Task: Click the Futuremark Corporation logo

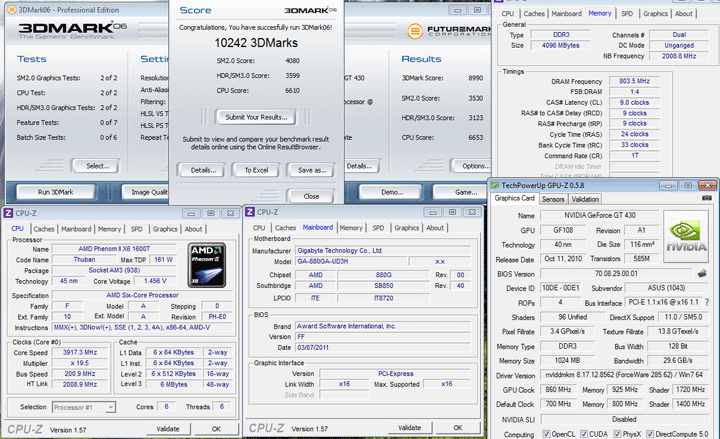Action: pyautogui.click(x=449, y=31)
